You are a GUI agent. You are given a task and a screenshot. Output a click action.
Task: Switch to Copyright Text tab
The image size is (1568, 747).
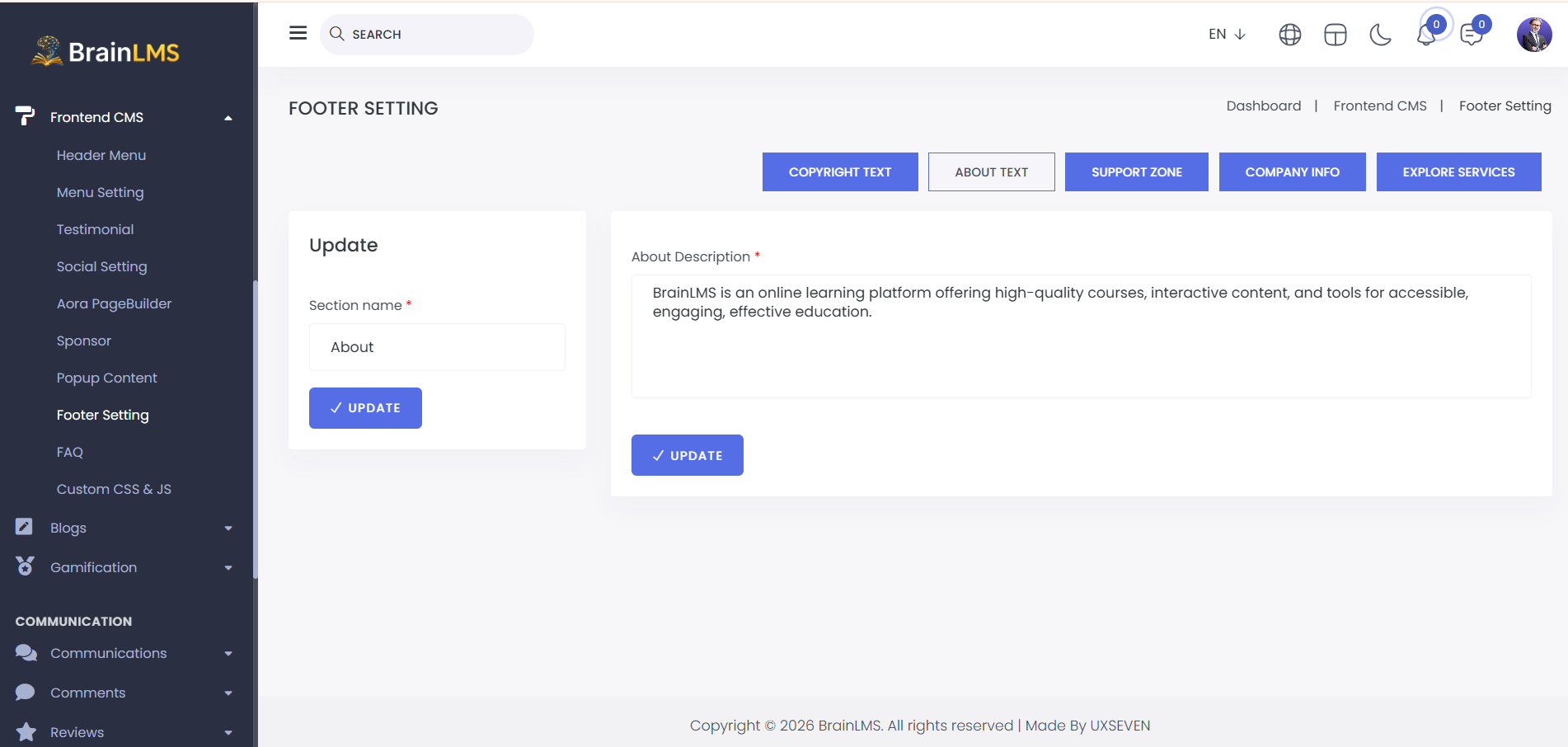840,171
